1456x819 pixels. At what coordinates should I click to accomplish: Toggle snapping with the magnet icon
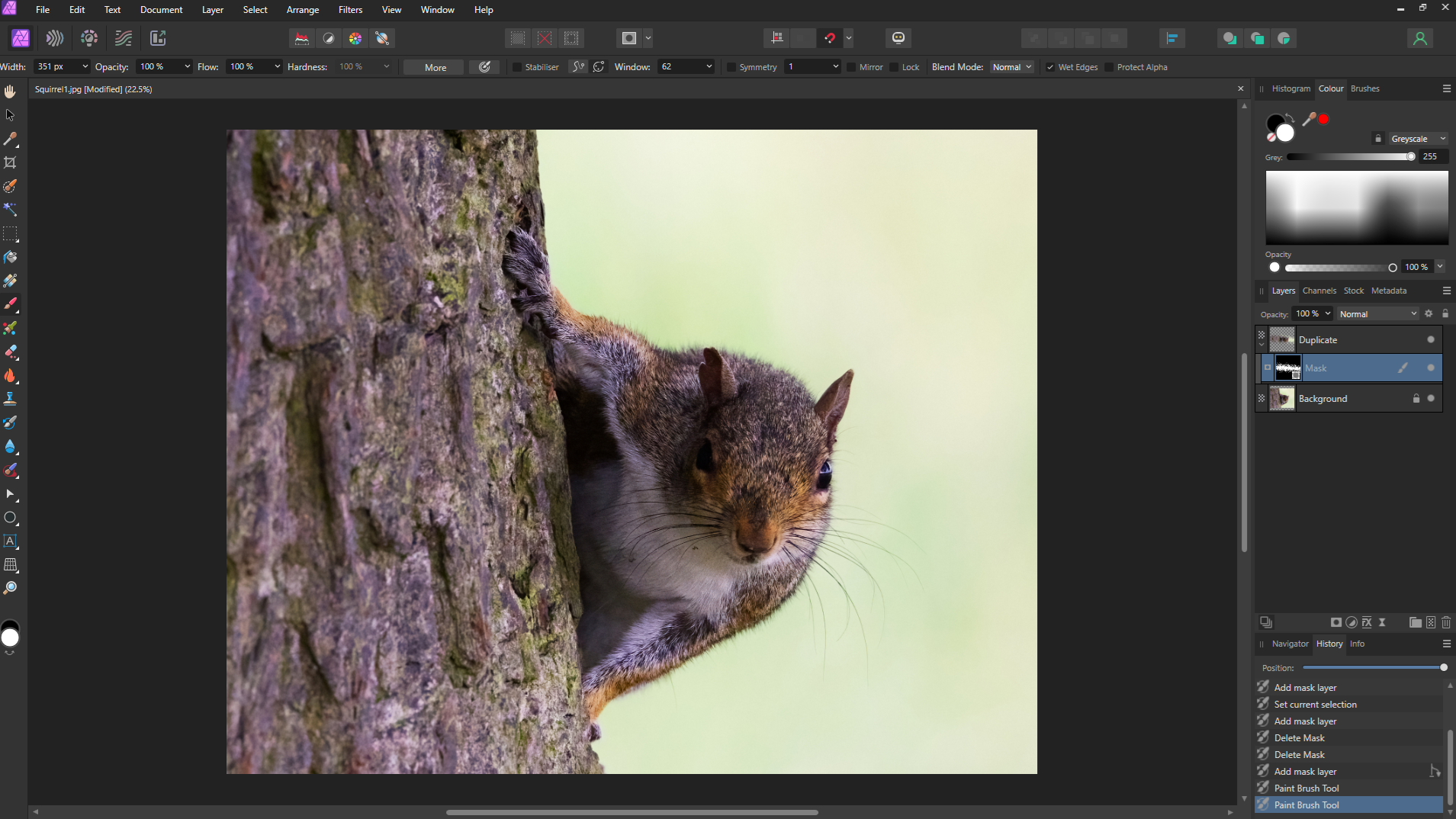click(x=830, y=38)
